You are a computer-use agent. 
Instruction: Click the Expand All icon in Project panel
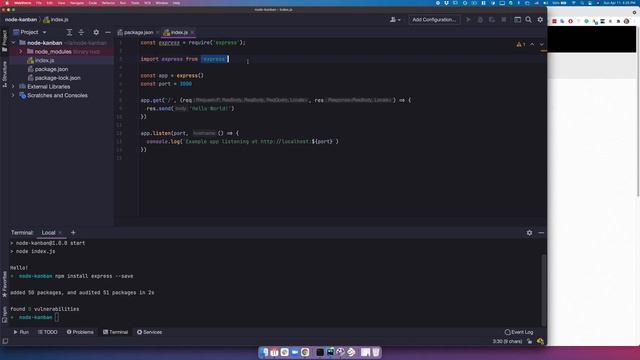pos(69,32)
